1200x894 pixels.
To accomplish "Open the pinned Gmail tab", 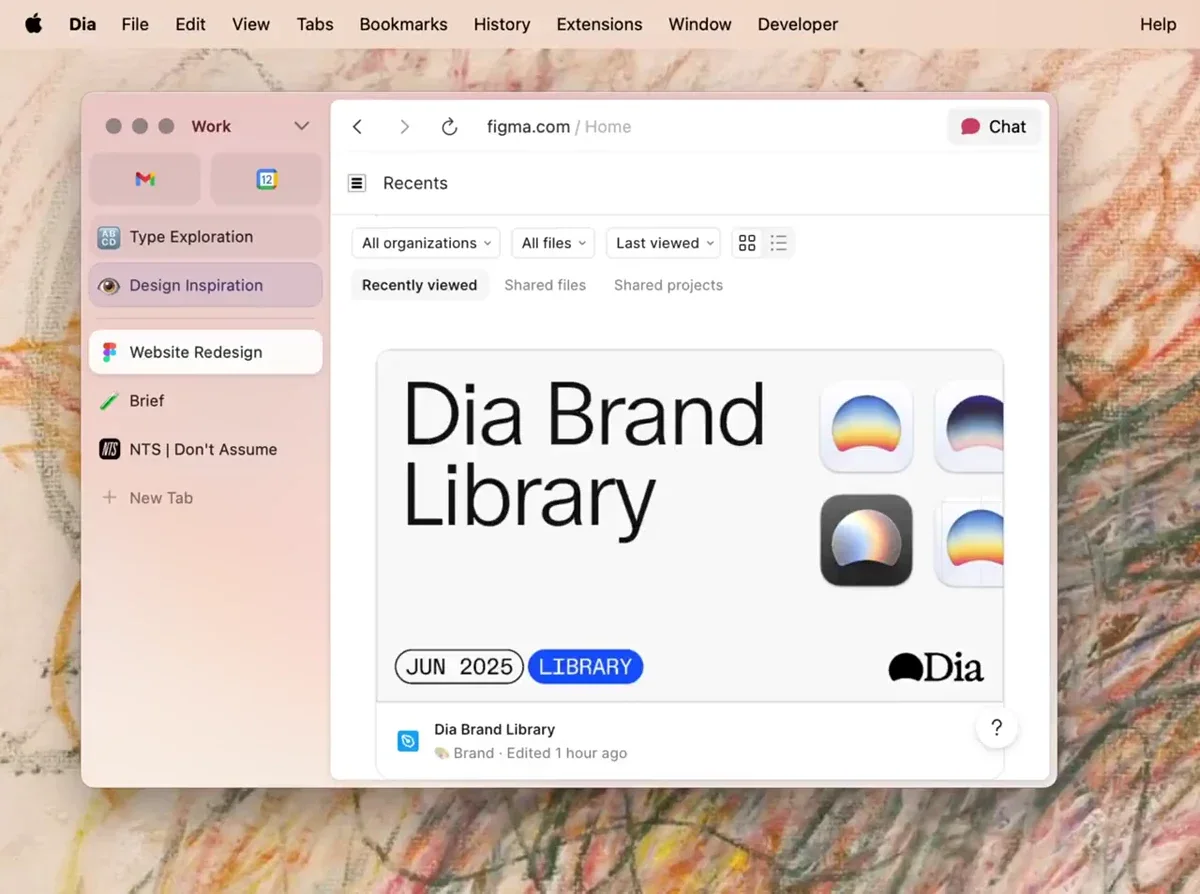I will coord(145,179).
